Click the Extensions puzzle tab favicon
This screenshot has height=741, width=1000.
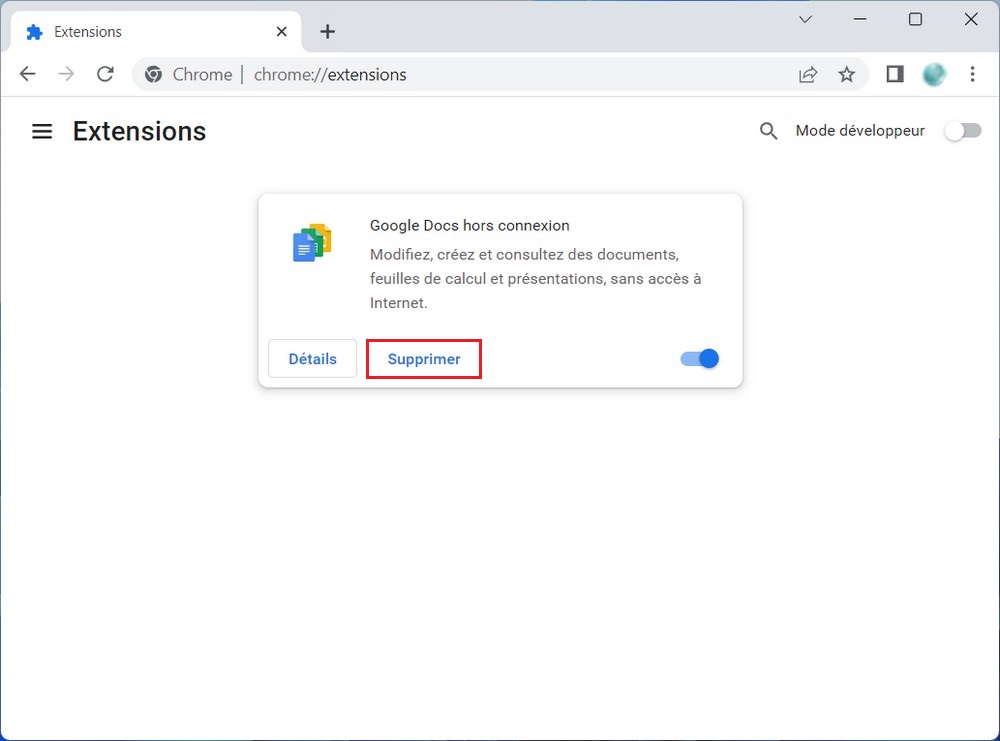click(34, 33)
